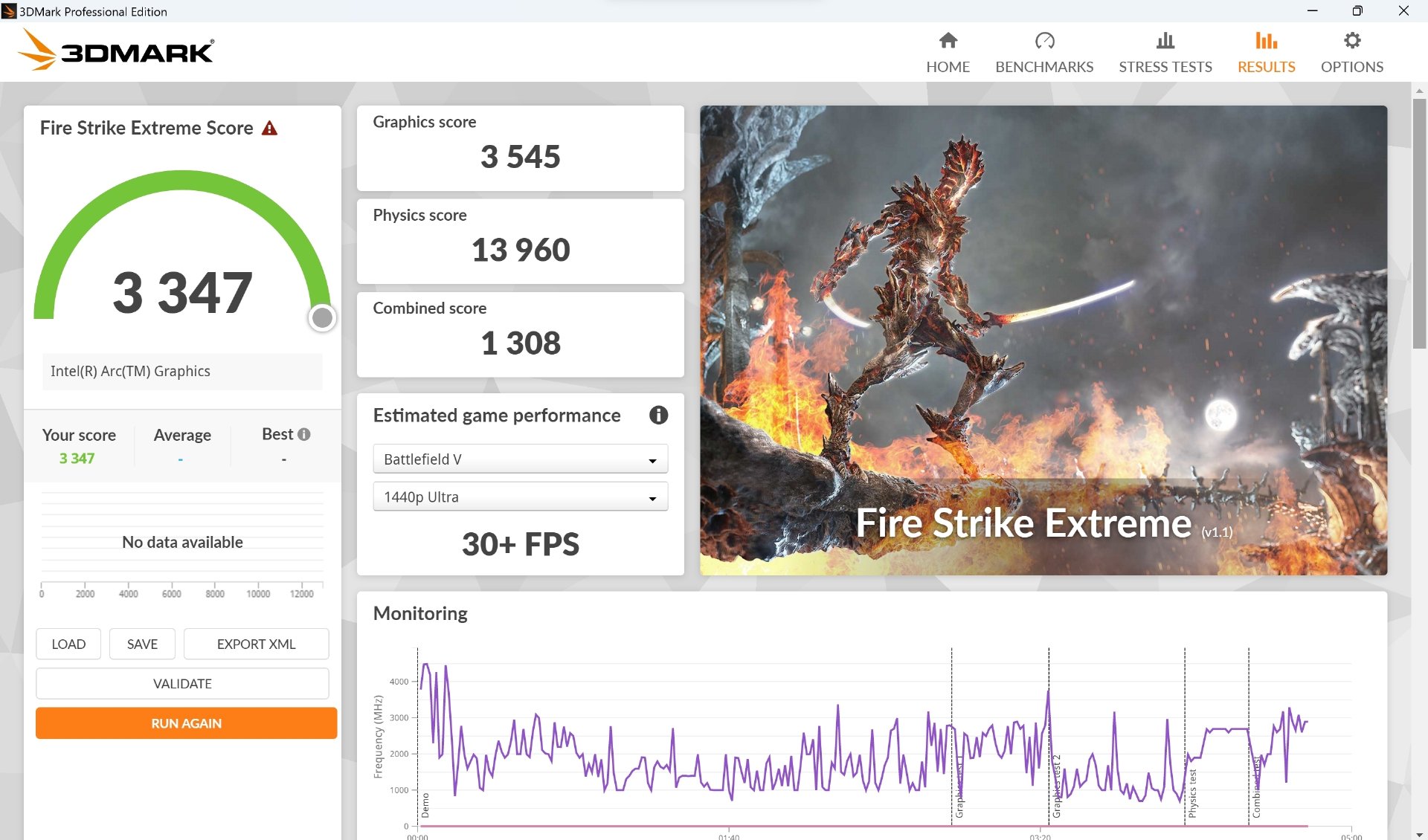Click EXPORT XML button
Screen dimensions: 1428x840
[x=256, y=644]
